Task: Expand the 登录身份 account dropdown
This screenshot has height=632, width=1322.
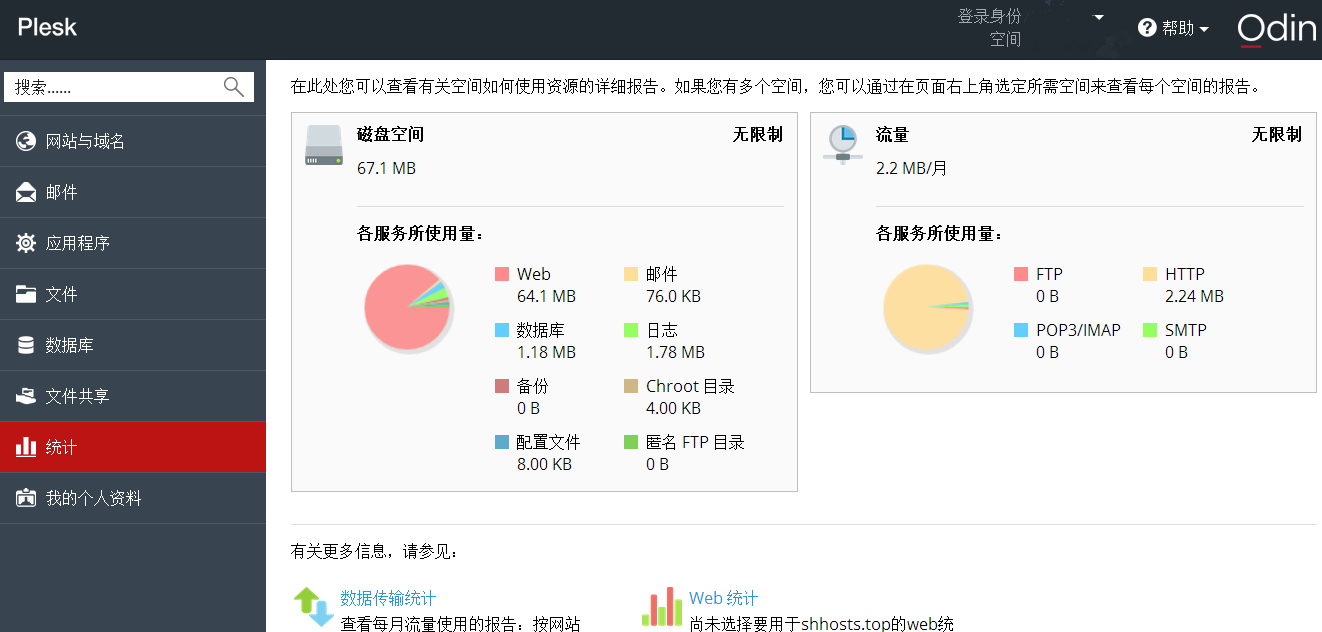Action: pyautogui.click(x=1098, y=18)
